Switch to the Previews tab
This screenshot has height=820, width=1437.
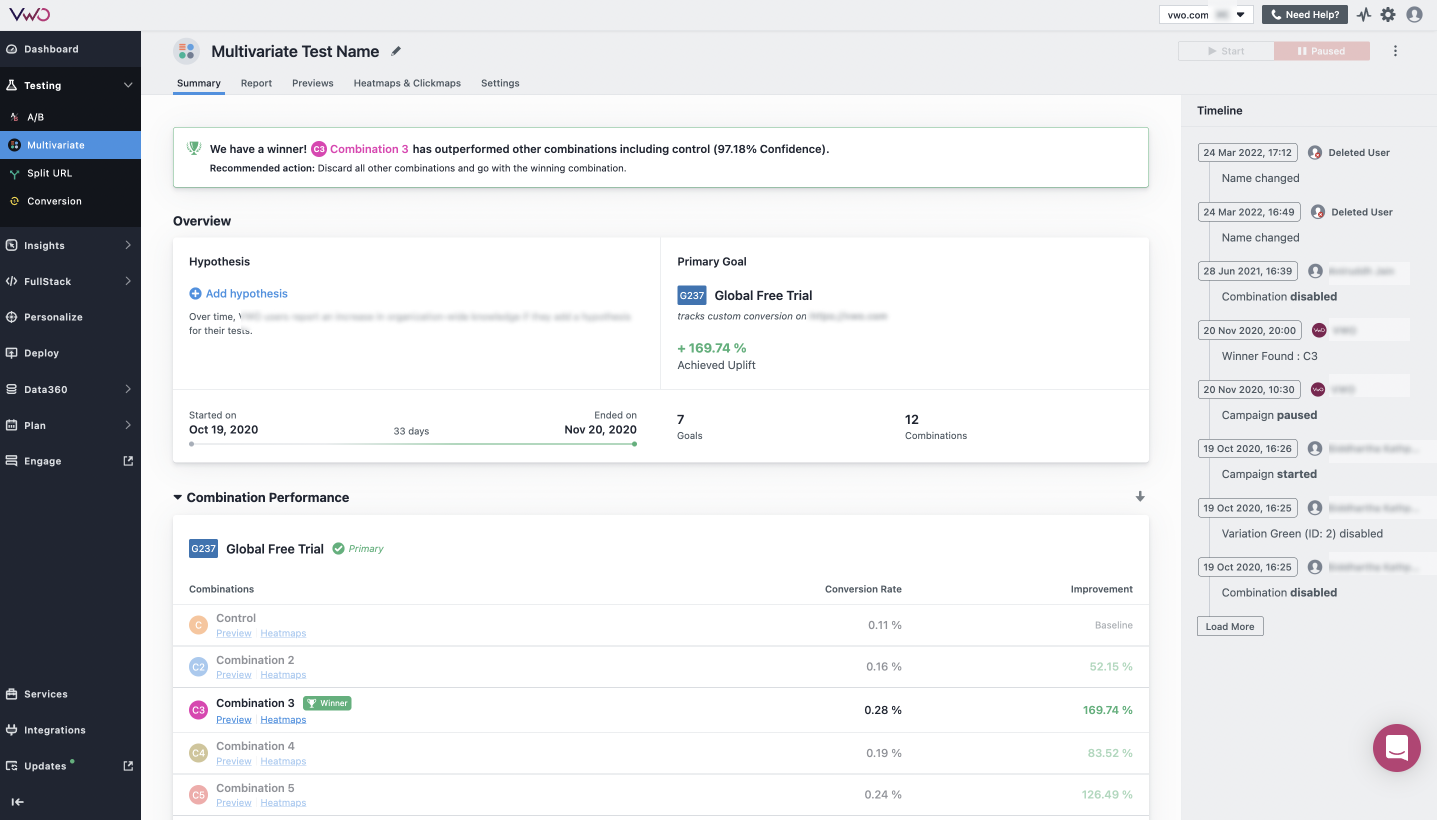tap(313, 83)
